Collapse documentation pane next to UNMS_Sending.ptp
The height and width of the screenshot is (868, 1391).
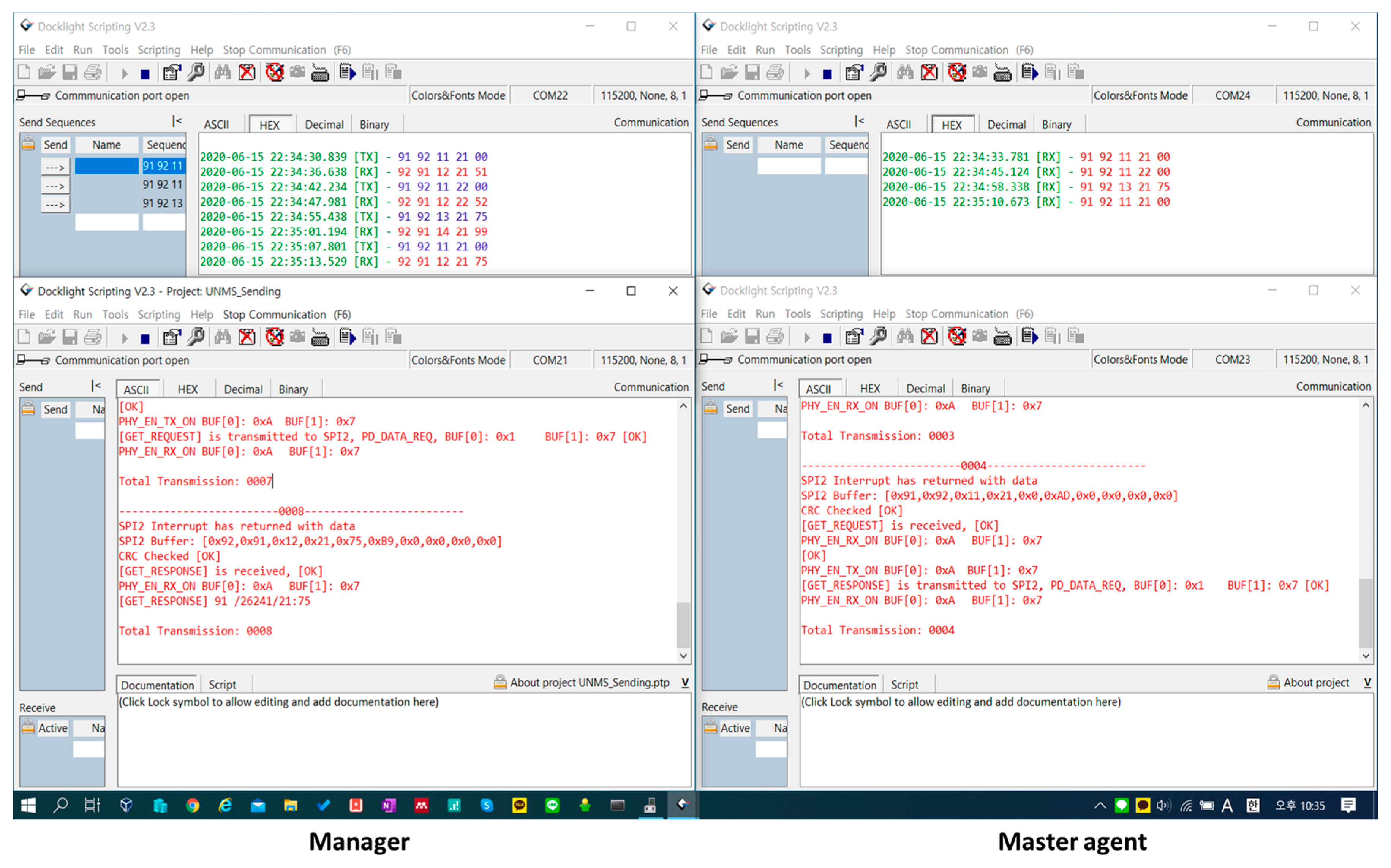coord(686,683)
